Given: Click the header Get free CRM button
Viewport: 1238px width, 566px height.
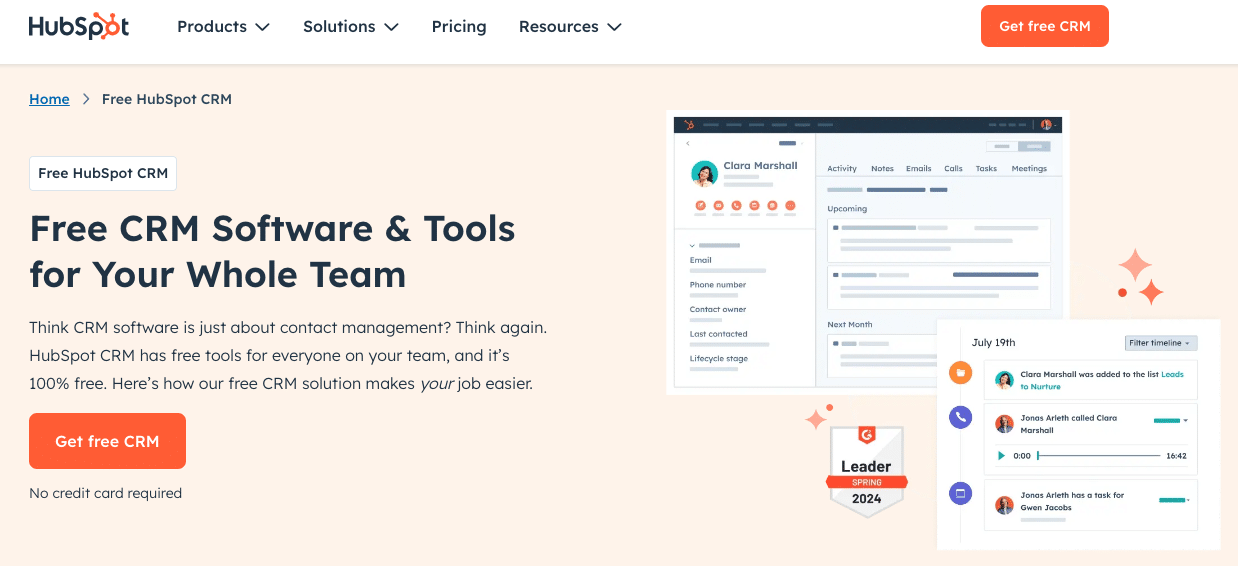Looking at the screenshot, I should 1044,26.
